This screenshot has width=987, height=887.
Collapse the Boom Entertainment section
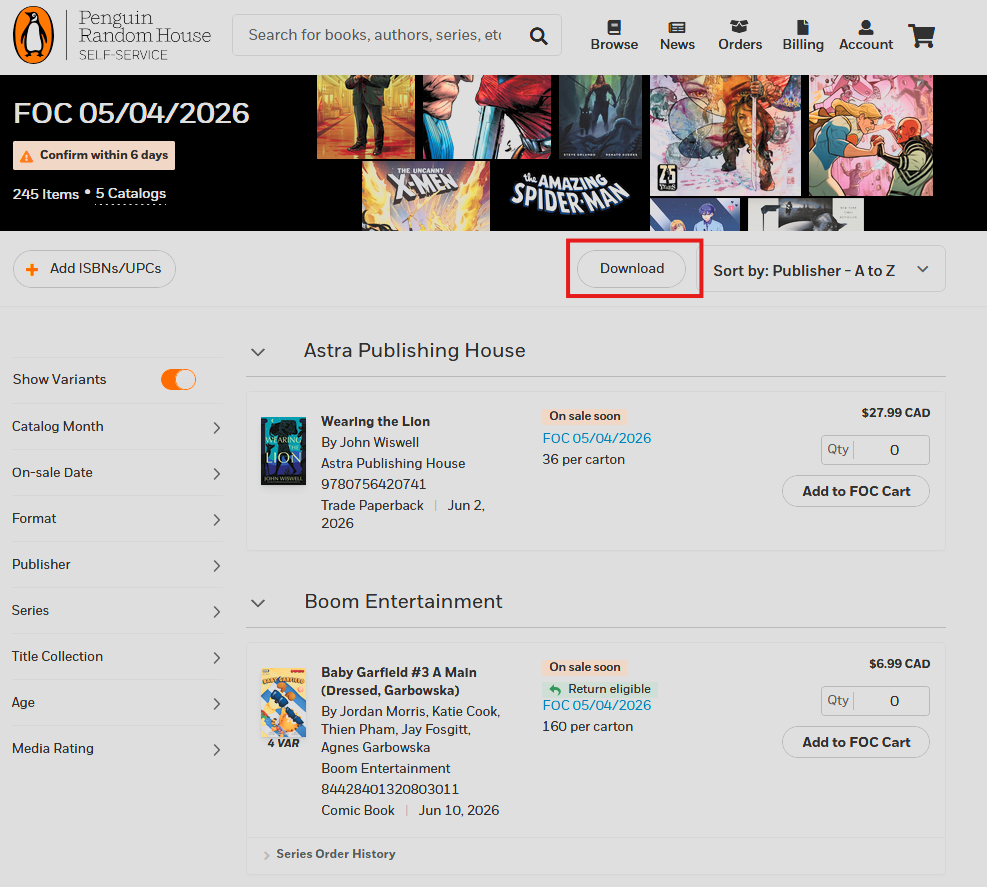click(x=258, y=603)
